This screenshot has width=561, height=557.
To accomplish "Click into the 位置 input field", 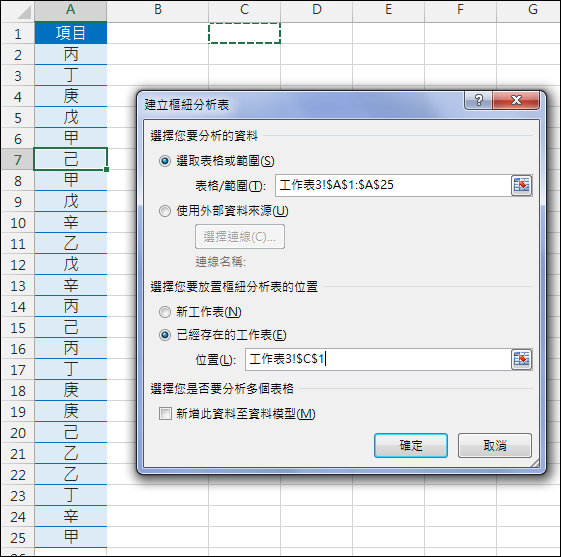I will click(378, 359).
